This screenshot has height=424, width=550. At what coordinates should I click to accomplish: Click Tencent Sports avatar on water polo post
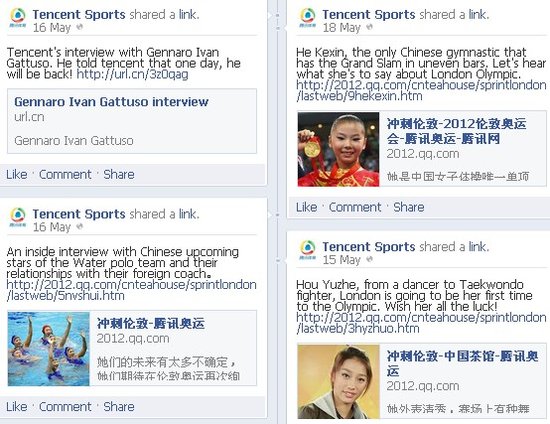(x=18, y=217)
